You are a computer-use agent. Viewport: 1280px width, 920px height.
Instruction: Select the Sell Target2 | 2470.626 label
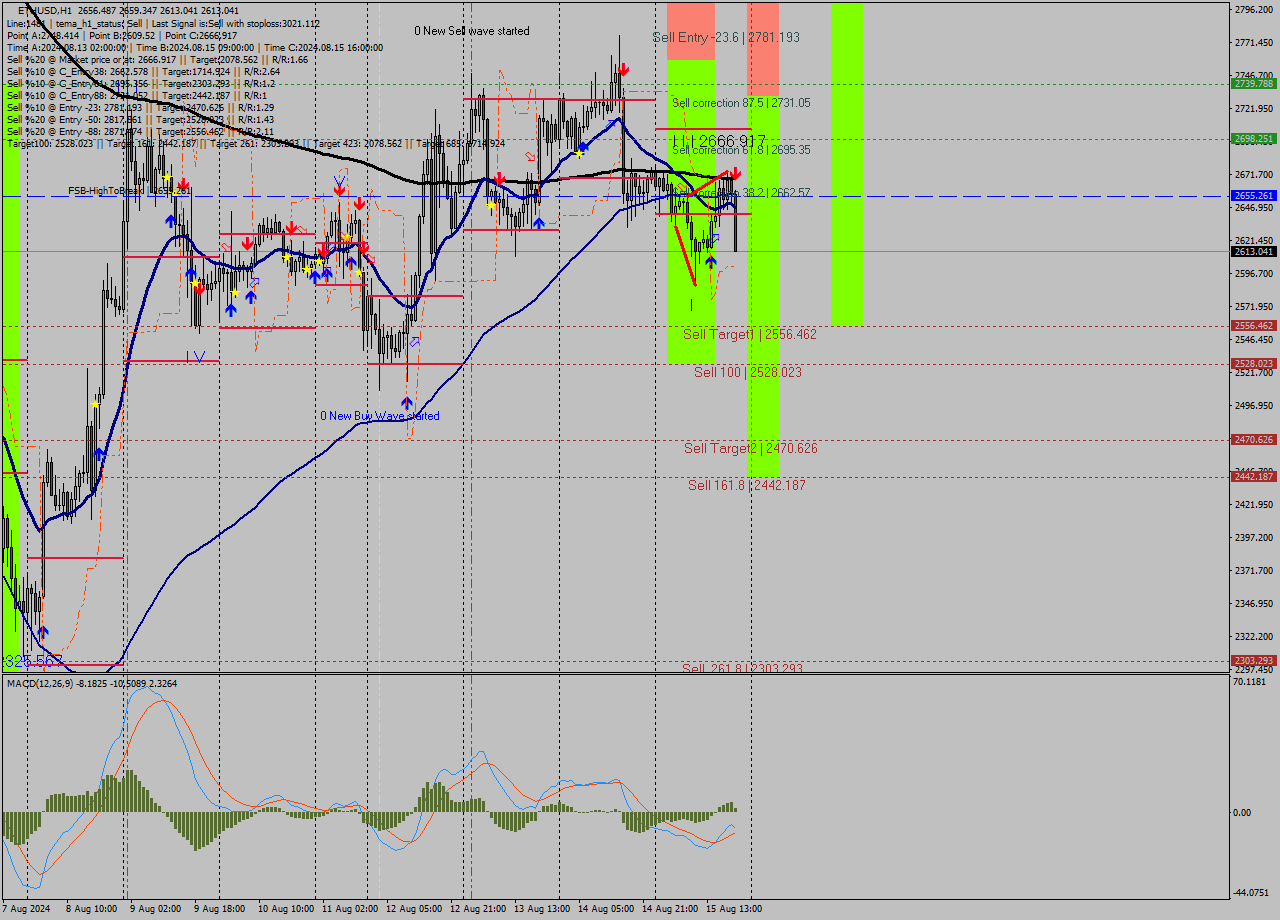click(x=752, y=448)
